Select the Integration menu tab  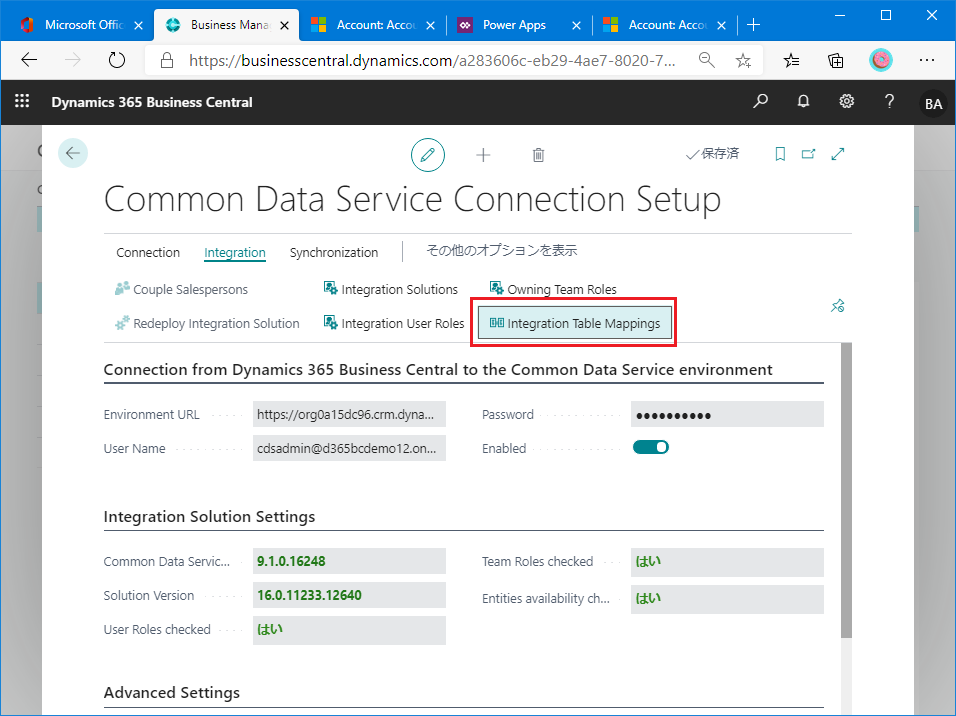point(235,252)
